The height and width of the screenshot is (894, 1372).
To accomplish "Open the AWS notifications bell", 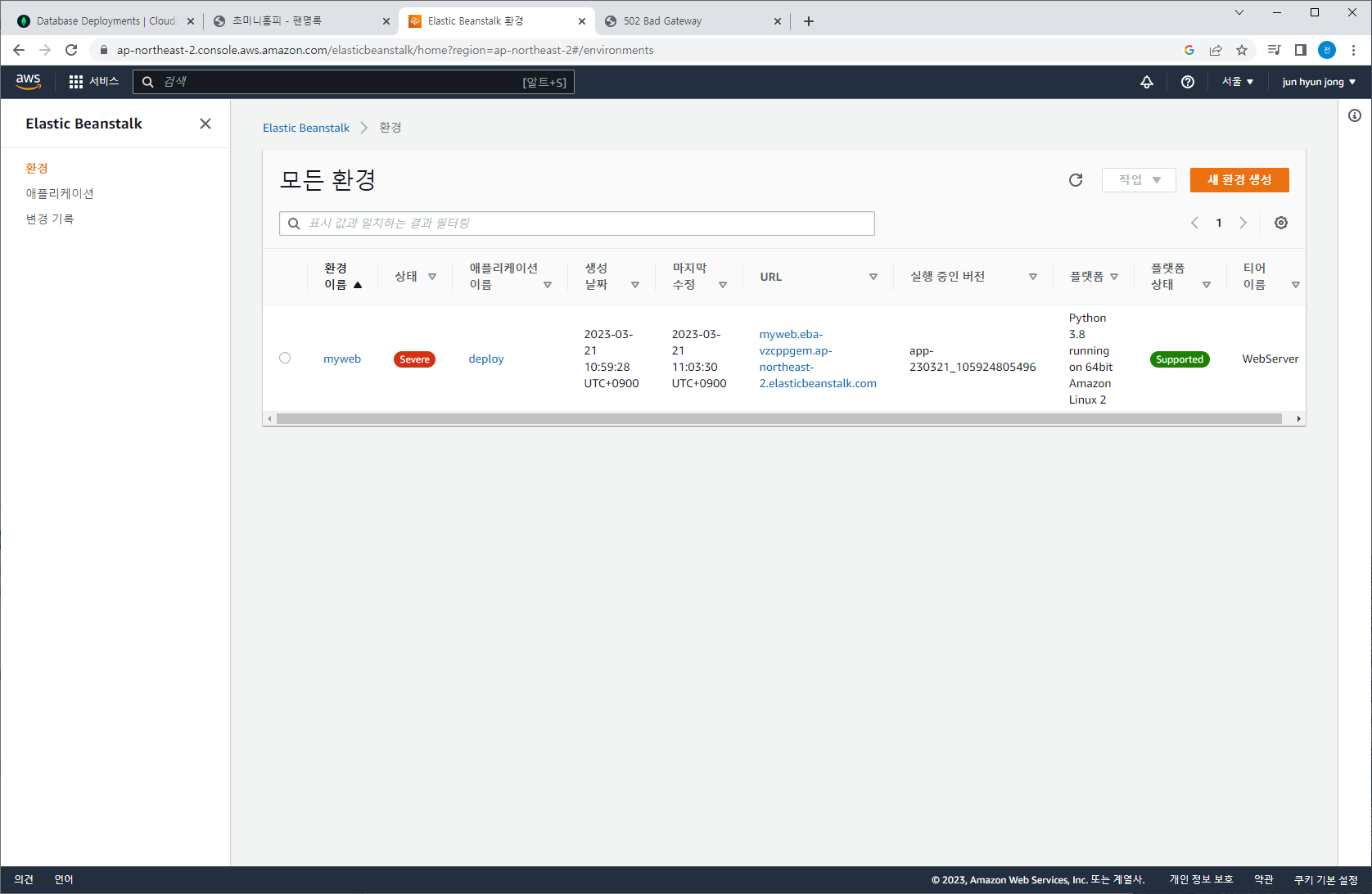I will click(1147, 82).
